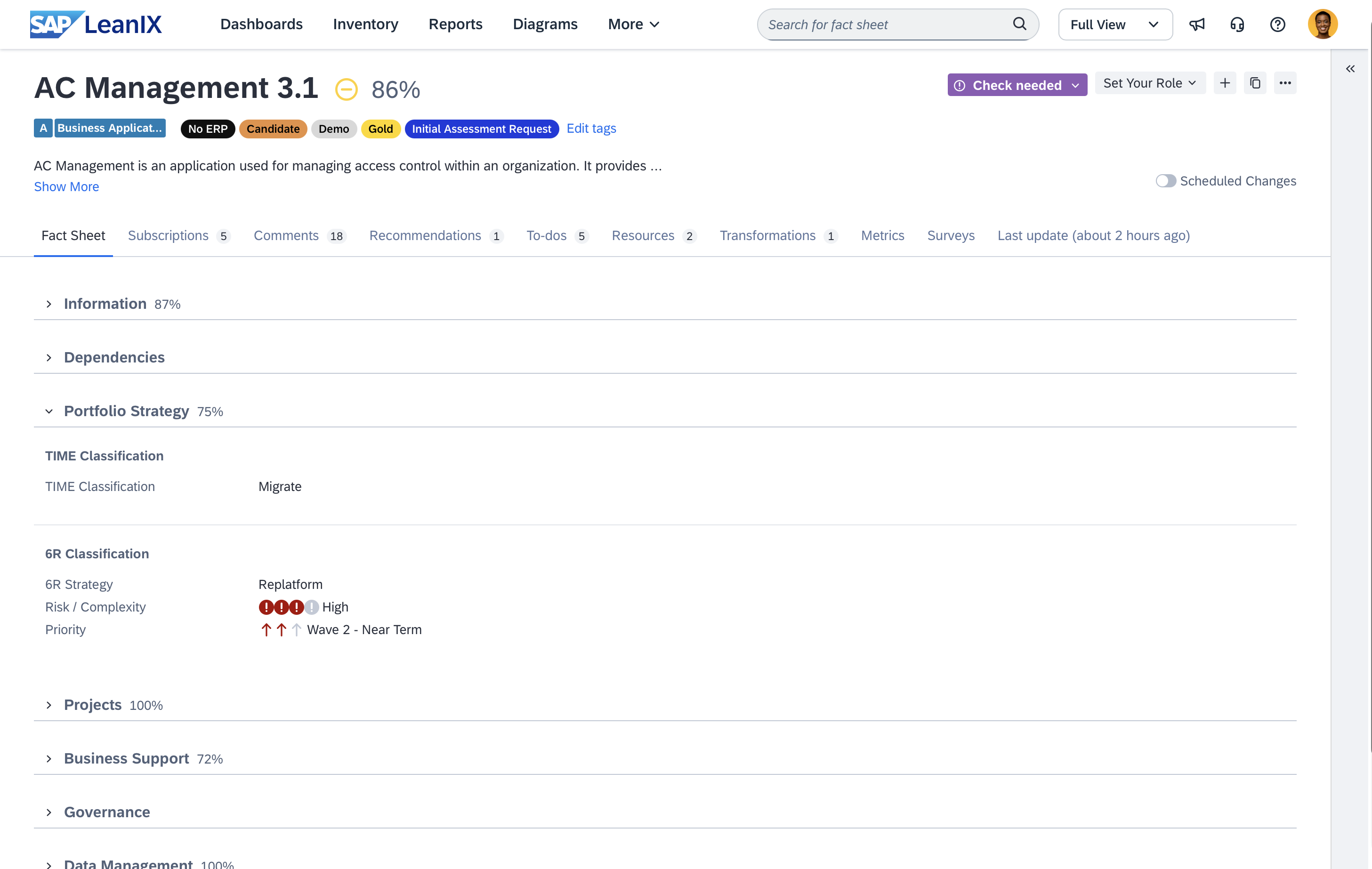The width and height of the screenshot is (1372, 869).
Task: Click the Risk / Complexity field label
Action: tap(95, 607)
